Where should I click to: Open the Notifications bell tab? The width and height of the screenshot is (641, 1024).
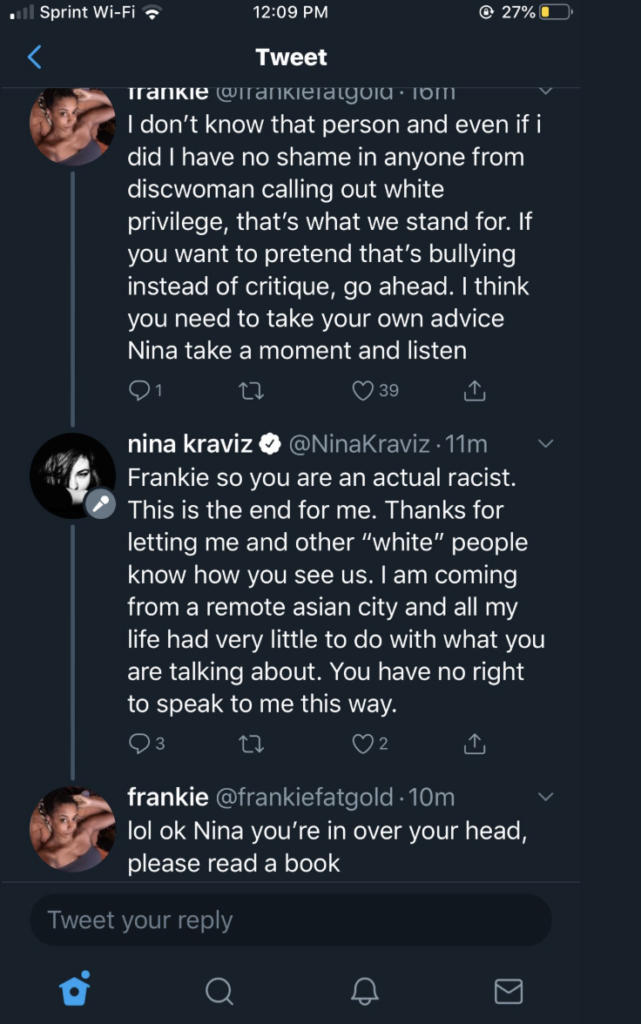click(x=364, y=990)
